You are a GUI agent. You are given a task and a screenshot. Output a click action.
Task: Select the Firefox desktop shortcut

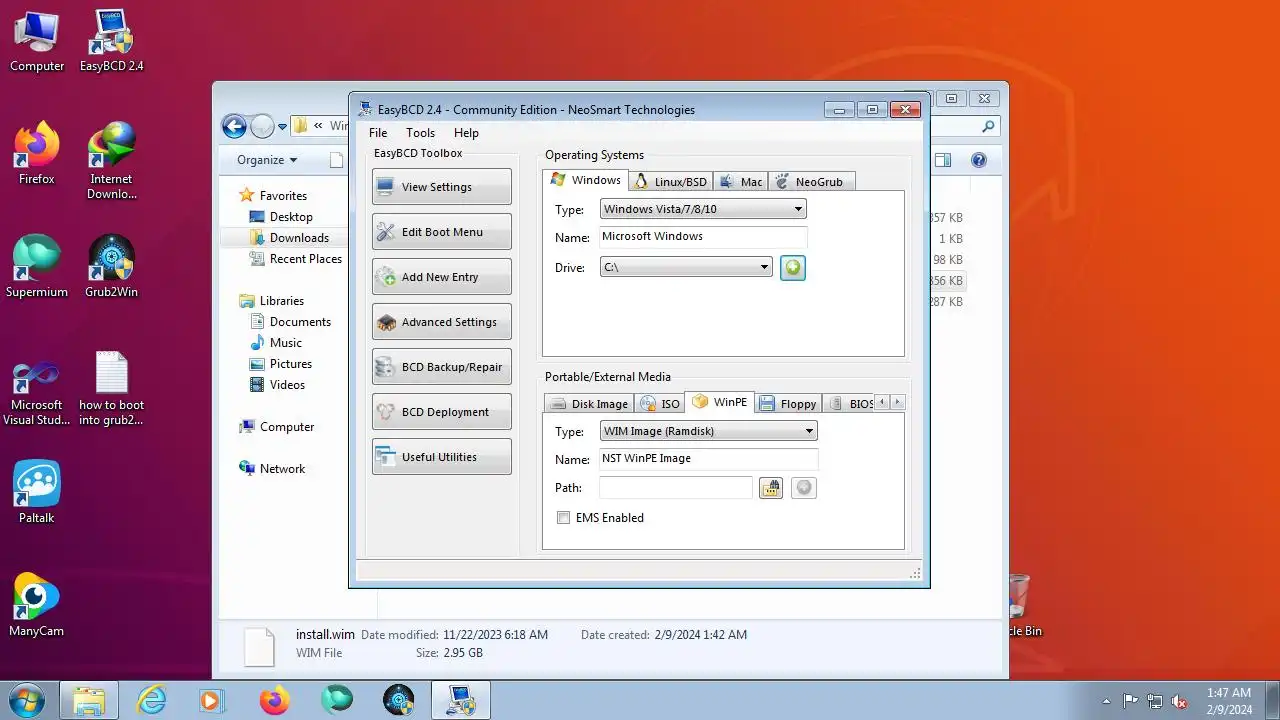37,154
